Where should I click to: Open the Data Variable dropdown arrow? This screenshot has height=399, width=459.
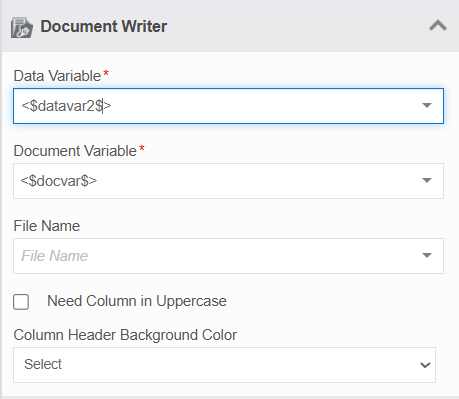coord(427,105)
